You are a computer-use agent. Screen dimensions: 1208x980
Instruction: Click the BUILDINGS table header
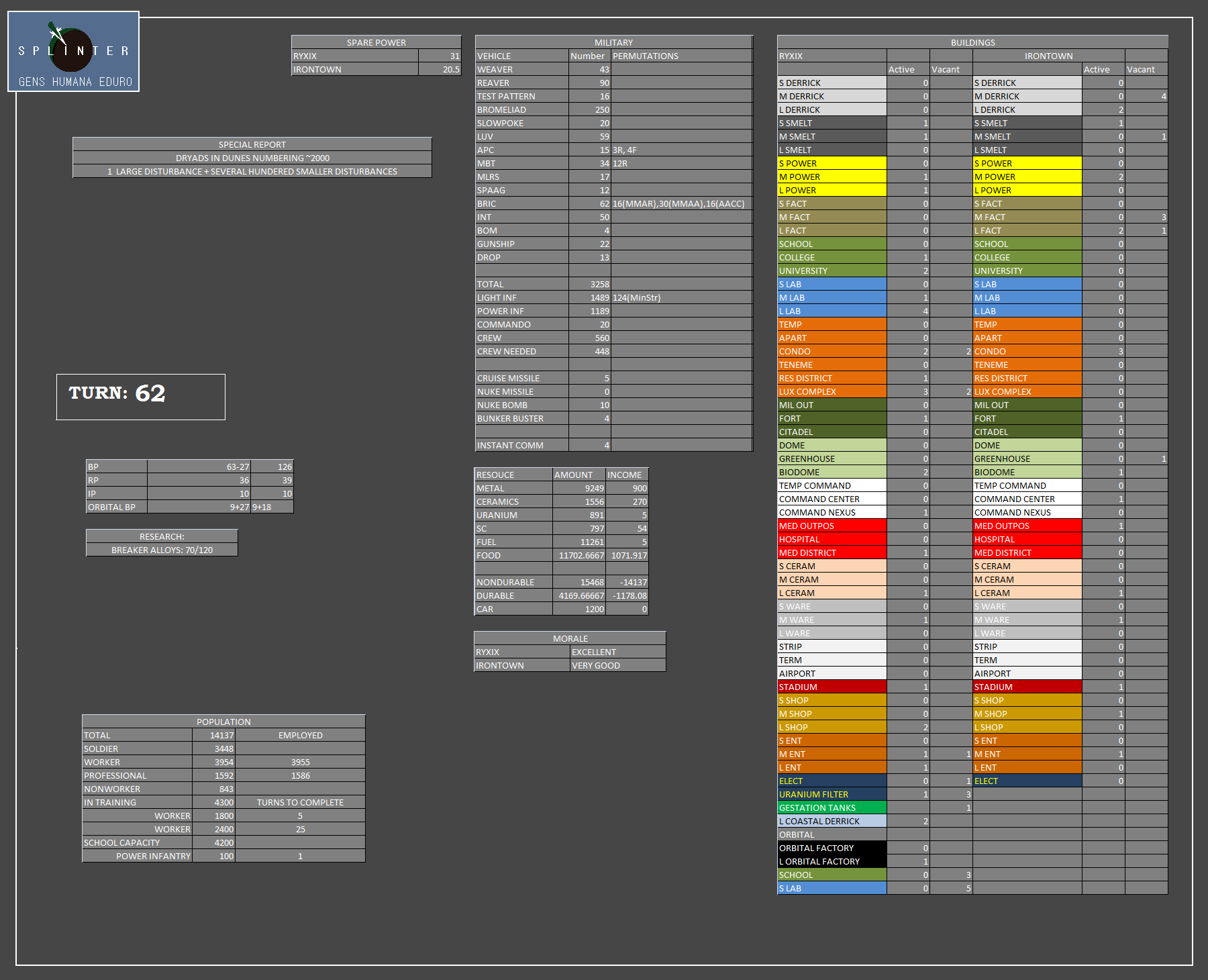tap(972, 42)
